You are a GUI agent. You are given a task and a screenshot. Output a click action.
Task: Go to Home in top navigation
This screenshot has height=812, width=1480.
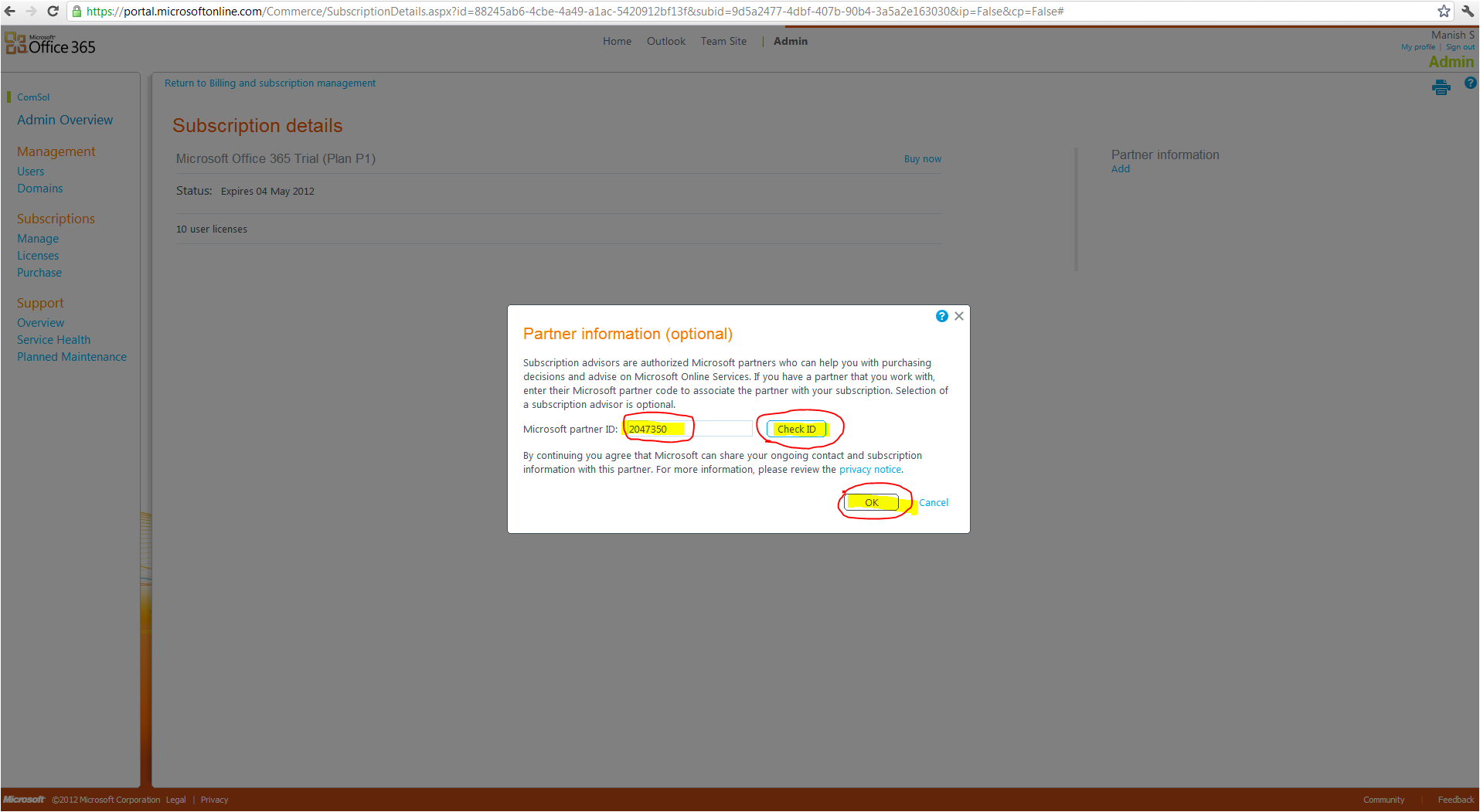click(x=617, y=42)
